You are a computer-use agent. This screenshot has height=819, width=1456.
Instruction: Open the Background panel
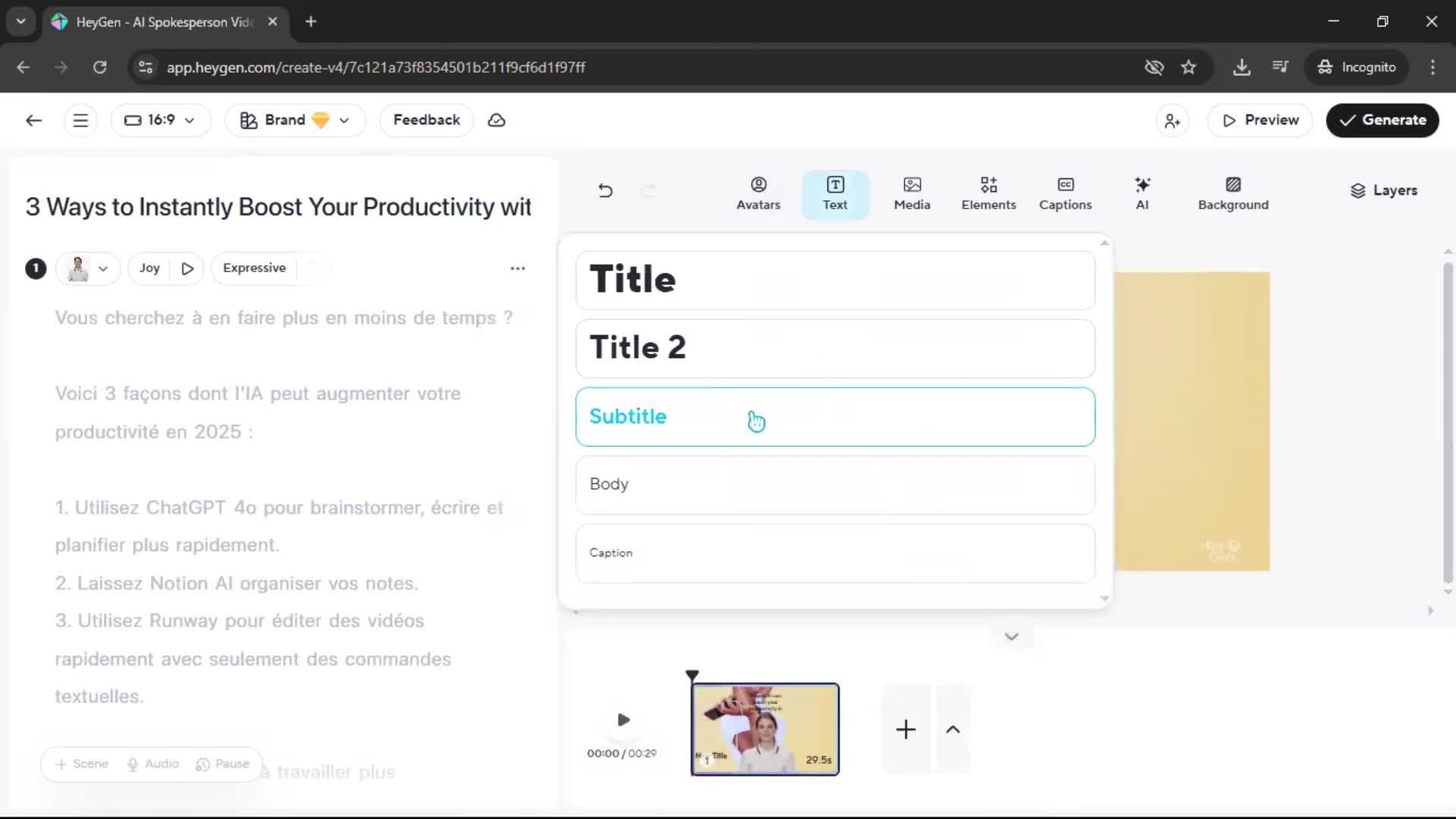coord(1232,194)
